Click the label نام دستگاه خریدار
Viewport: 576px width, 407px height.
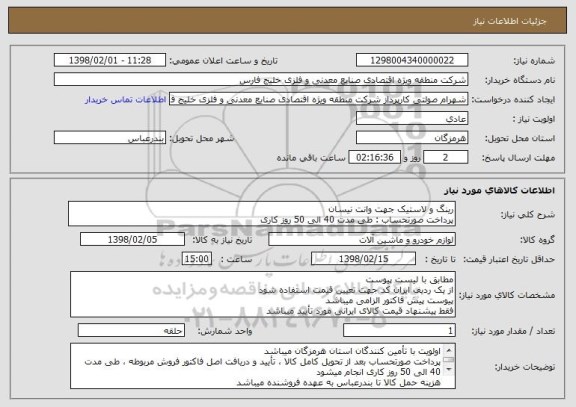coord(520,80)
